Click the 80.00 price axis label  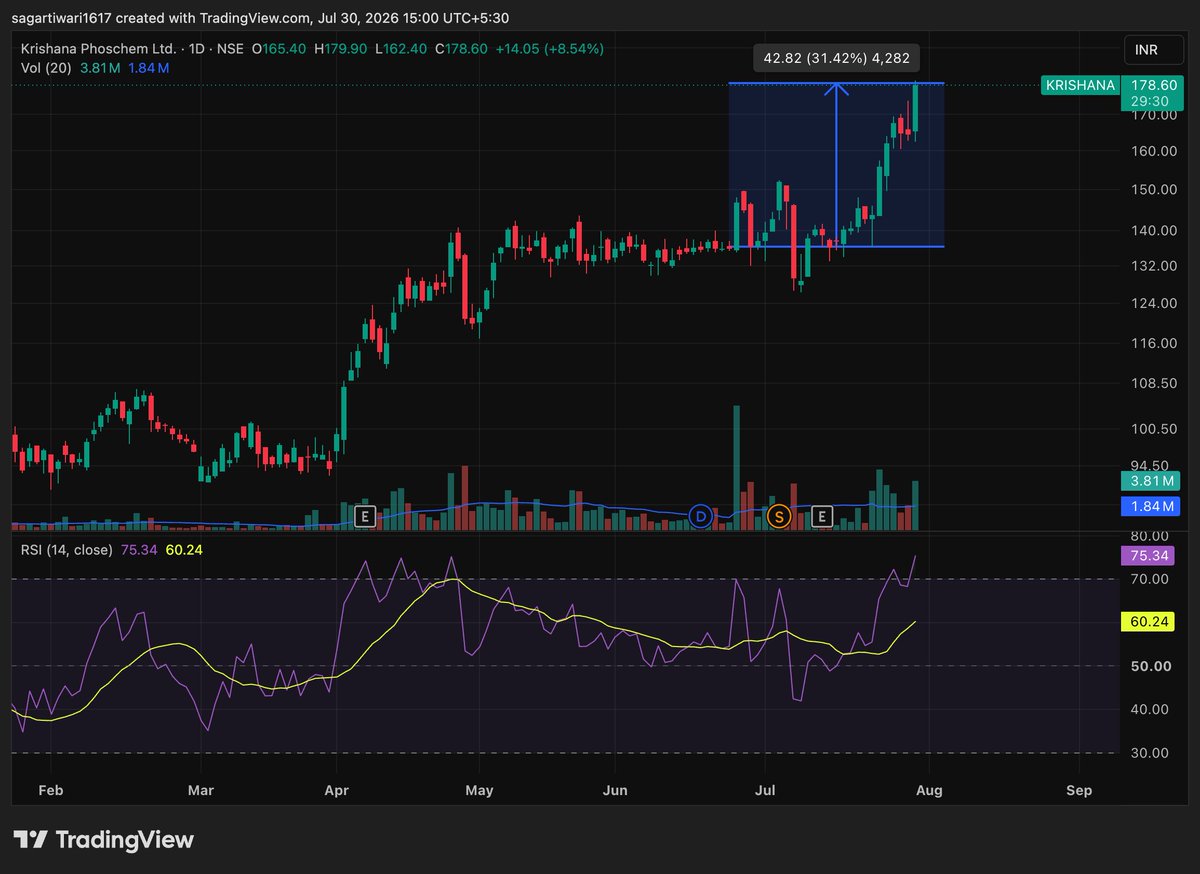[x=1148, y=535]
